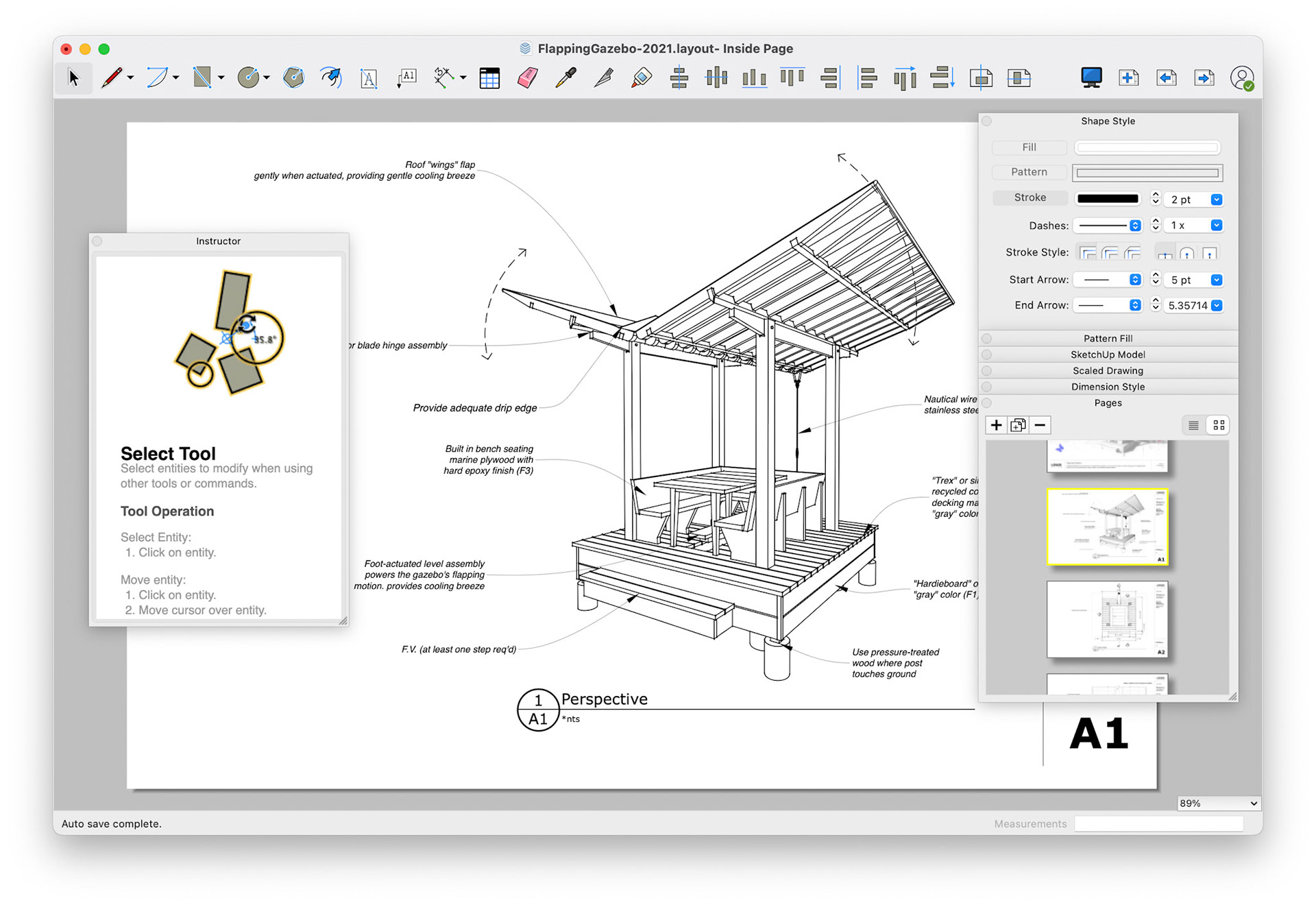Select the A2 page thumbnail
The height and width of the screenshot is (905, 1316).
click(x=1107, y=618)
